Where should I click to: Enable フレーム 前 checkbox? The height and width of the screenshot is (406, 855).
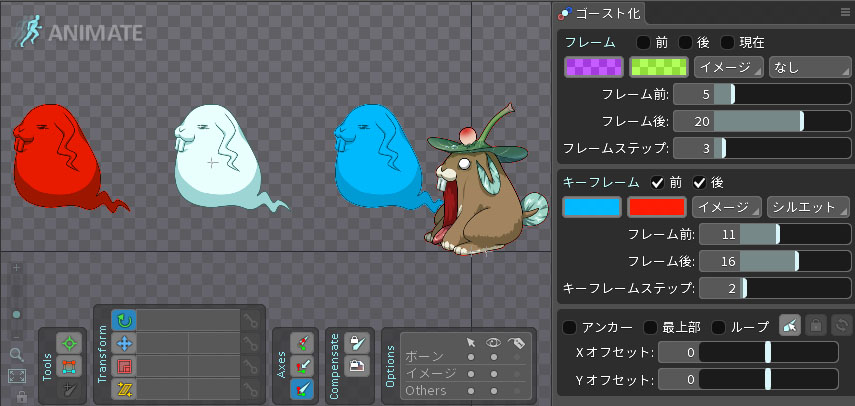(x=644, y=42)
